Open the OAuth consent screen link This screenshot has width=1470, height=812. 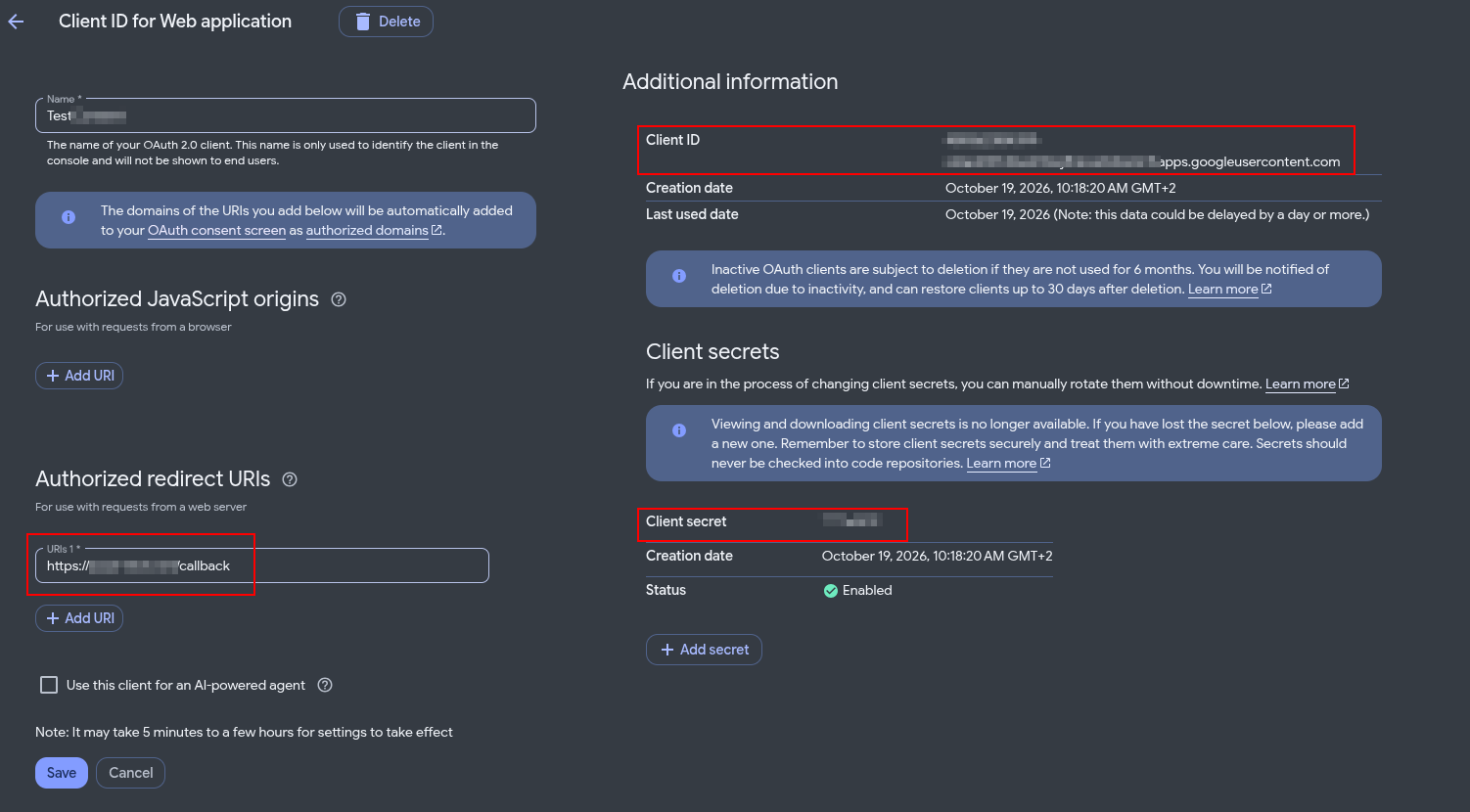[x=216, y=231]
